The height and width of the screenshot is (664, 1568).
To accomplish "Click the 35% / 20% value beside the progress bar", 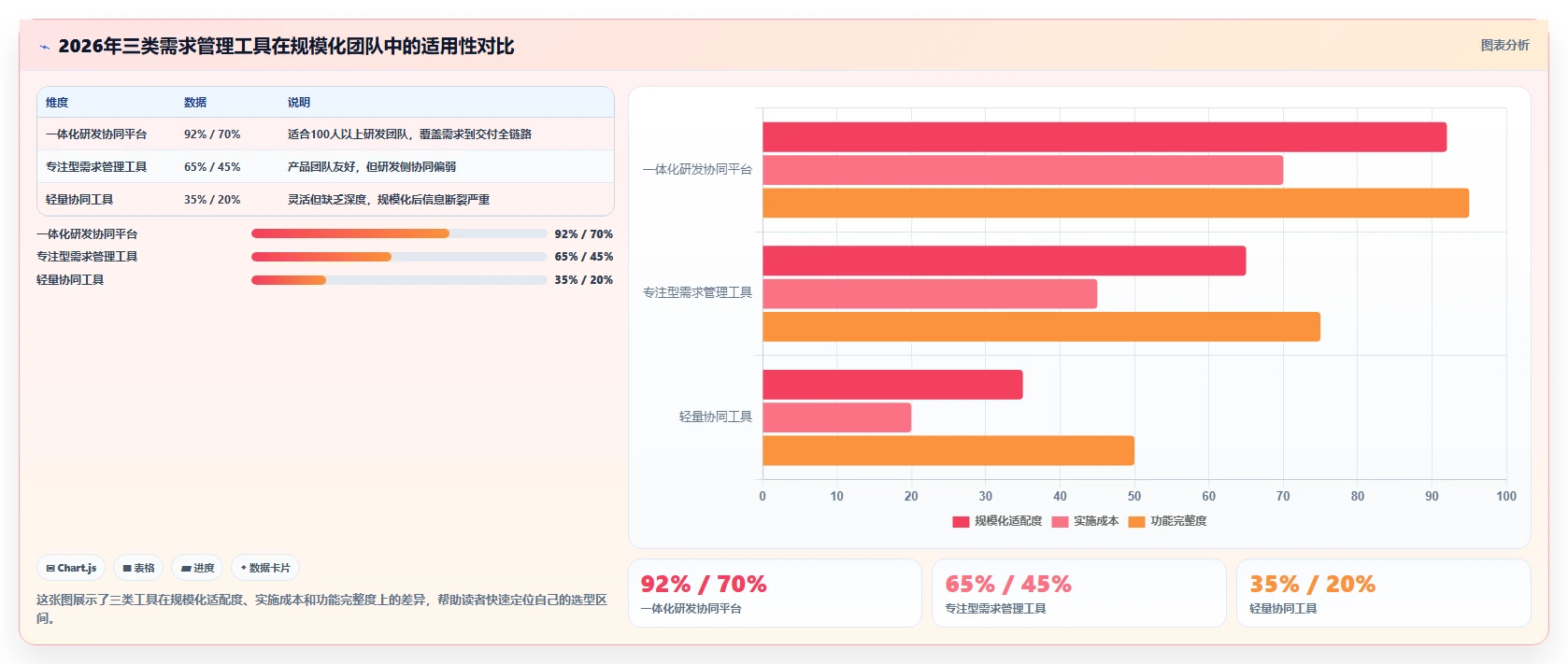I will [584, 280].
